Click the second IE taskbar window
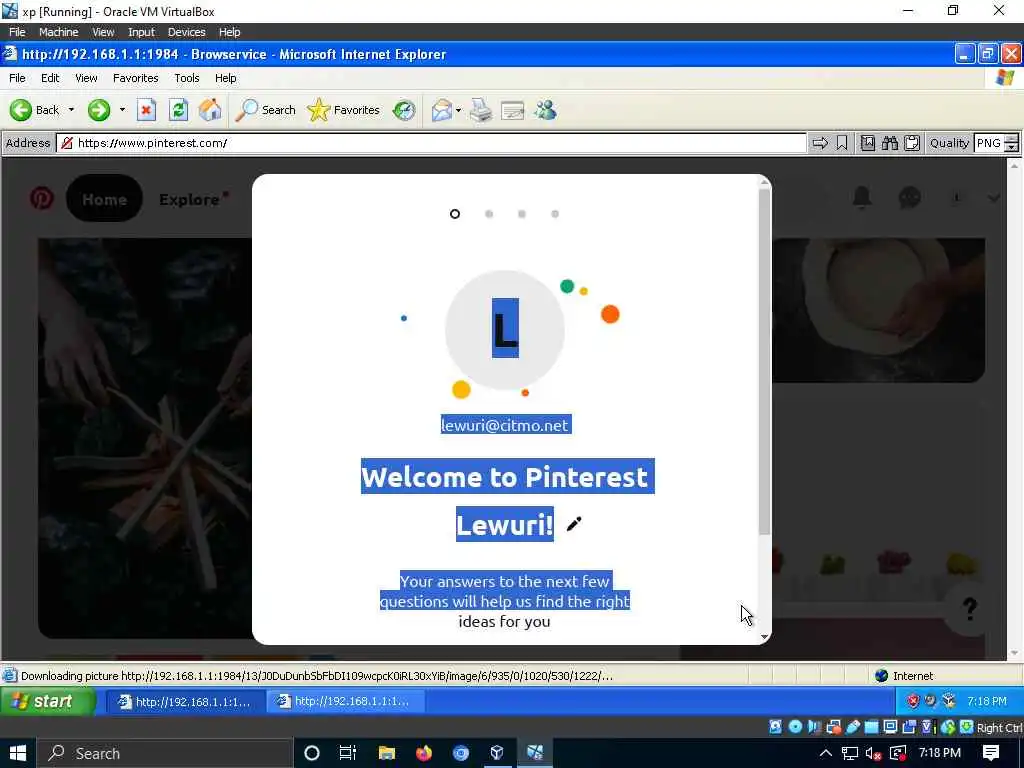This screenshot has width=1024, height=768. 345,701
